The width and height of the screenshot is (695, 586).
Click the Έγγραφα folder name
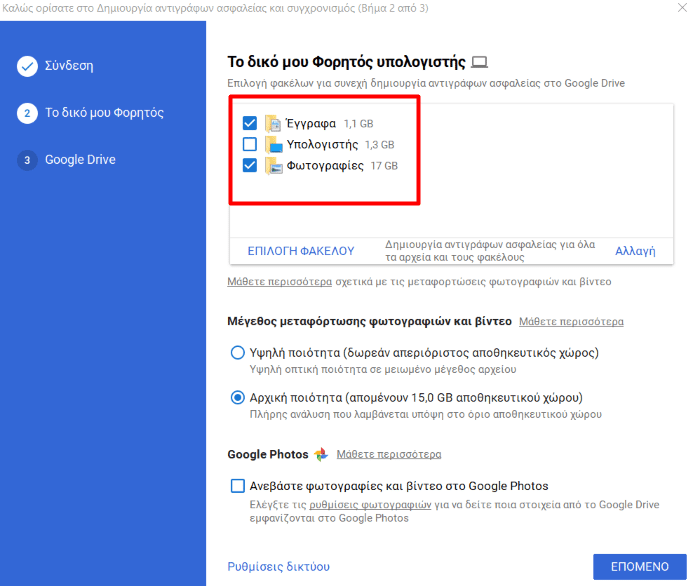point(311,124)
